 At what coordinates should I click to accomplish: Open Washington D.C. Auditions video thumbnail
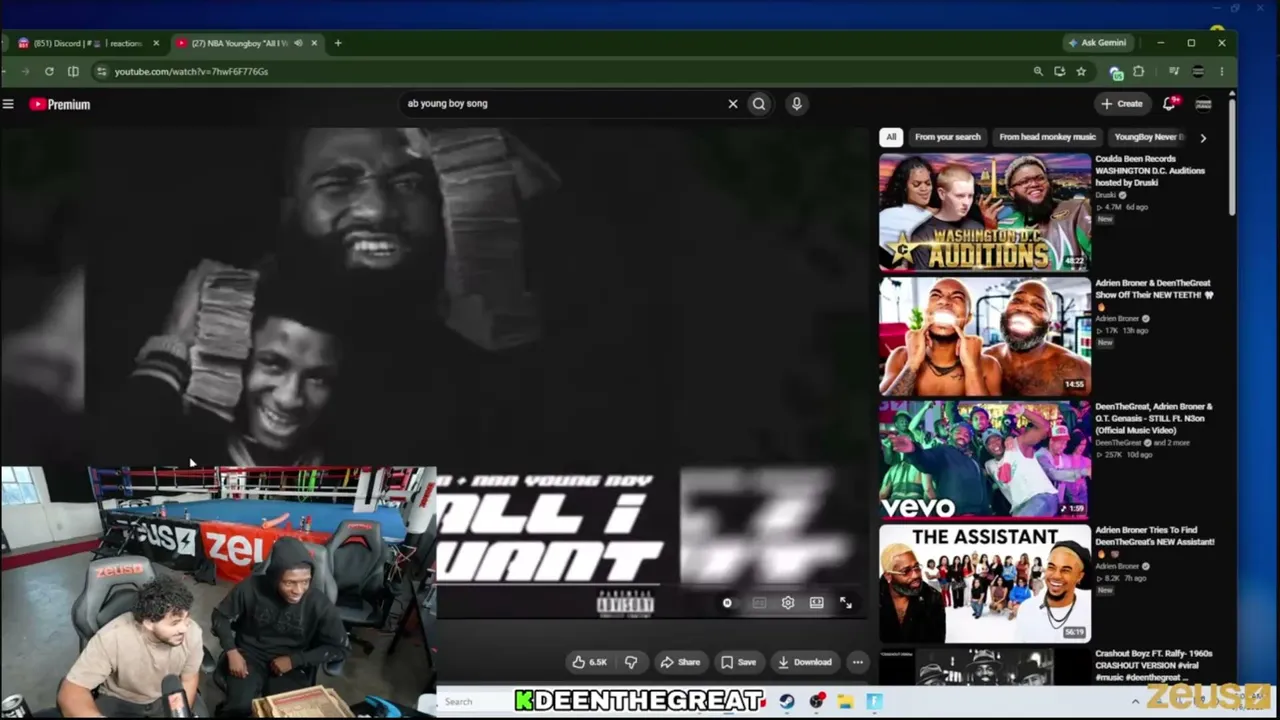[985, 212]
